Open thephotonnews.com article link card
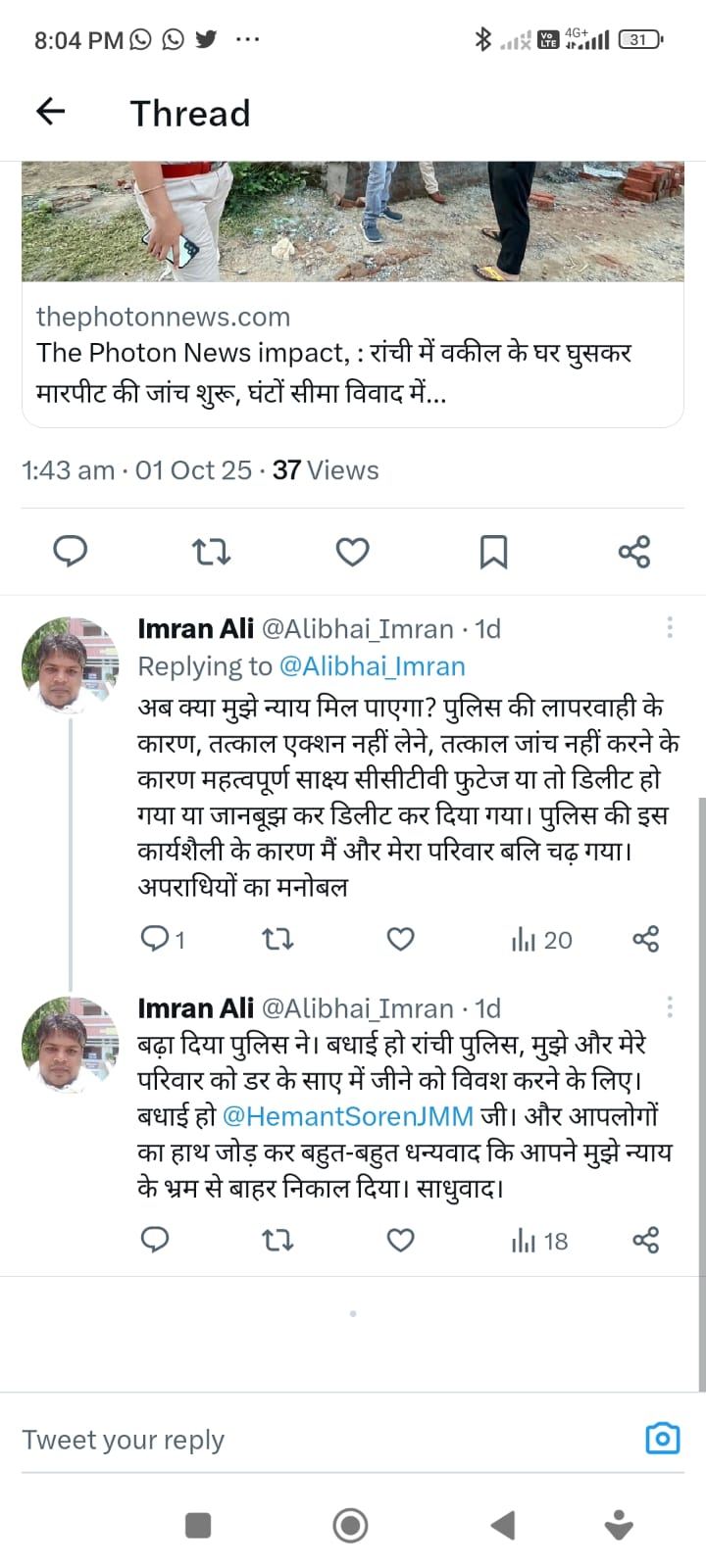 coord(352,353)
